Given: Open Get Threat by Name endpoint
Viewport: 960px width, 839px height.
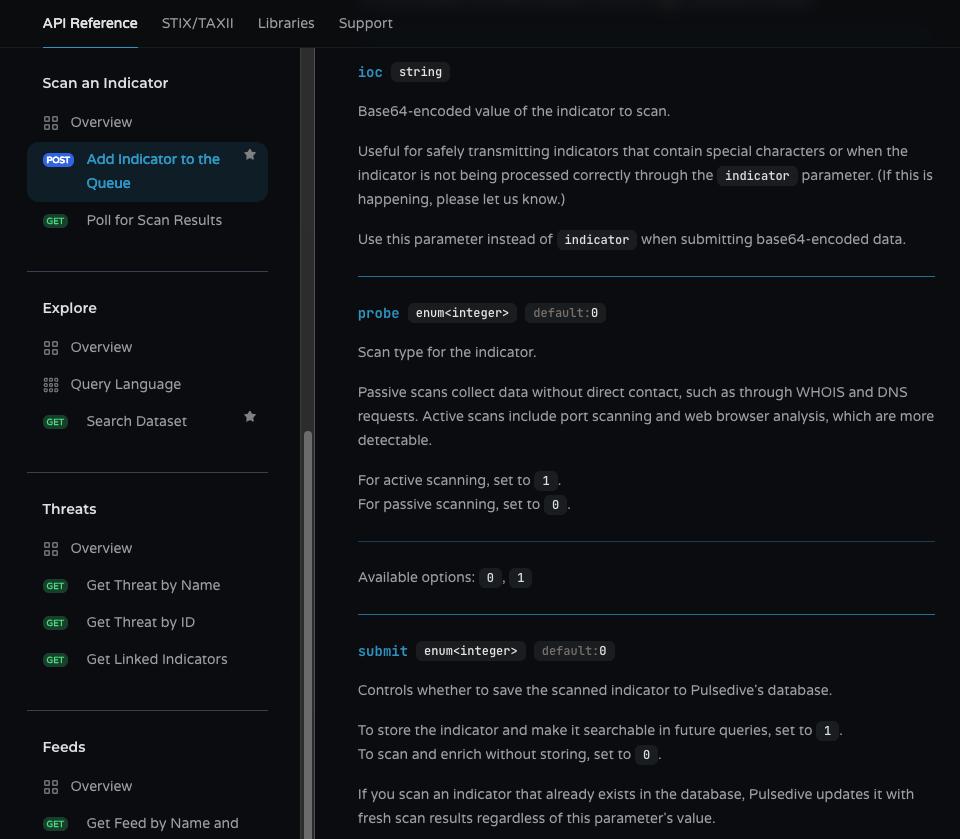Looking at the screenshot, I should 153,585.
